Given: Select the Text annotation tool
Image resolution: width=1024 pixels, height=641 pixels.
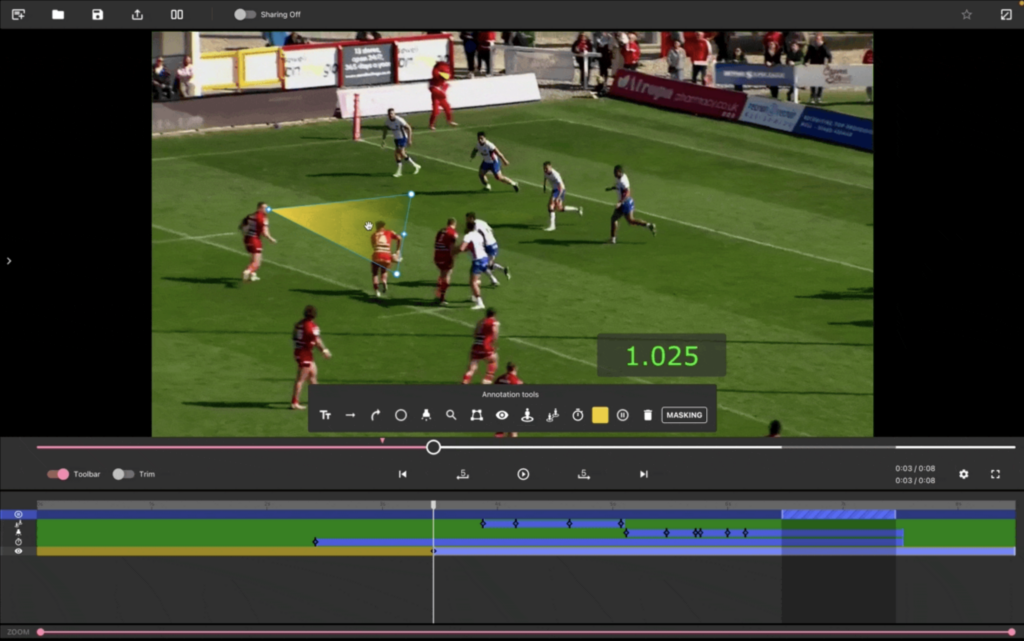Looking at the screenshot, I should (325, 414).
